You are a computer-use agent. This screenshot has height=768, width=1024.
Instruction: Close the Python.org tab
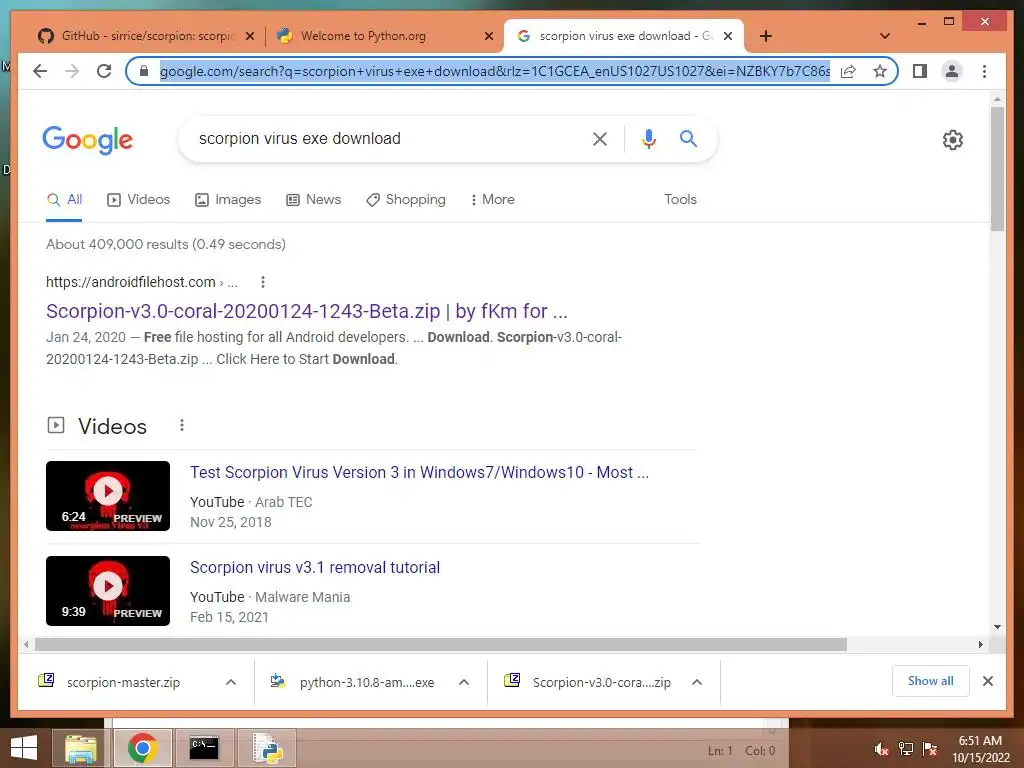[x=488, y=36]
